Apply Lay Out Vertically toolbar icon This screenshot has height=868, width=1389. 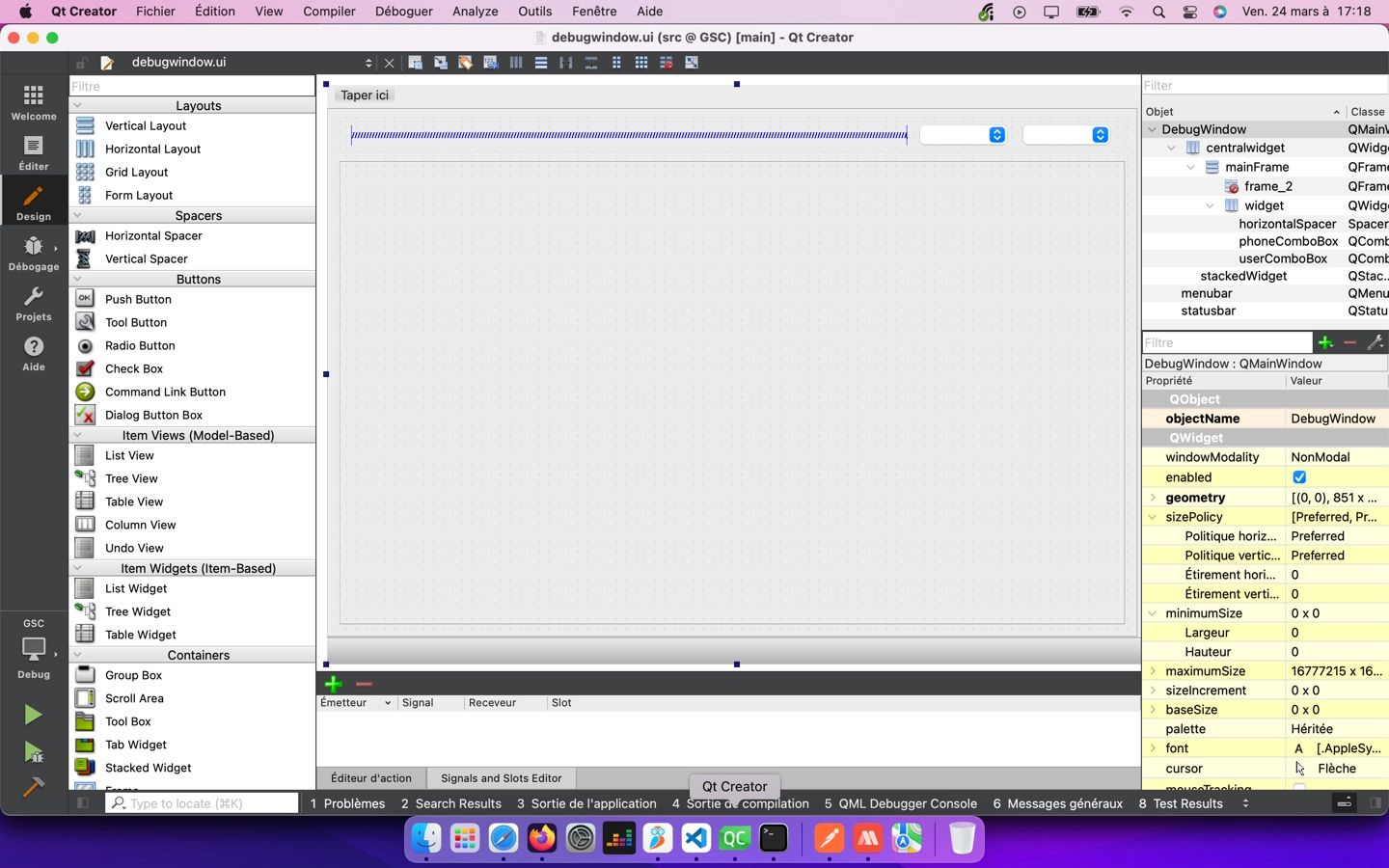[x=541, y=63]
